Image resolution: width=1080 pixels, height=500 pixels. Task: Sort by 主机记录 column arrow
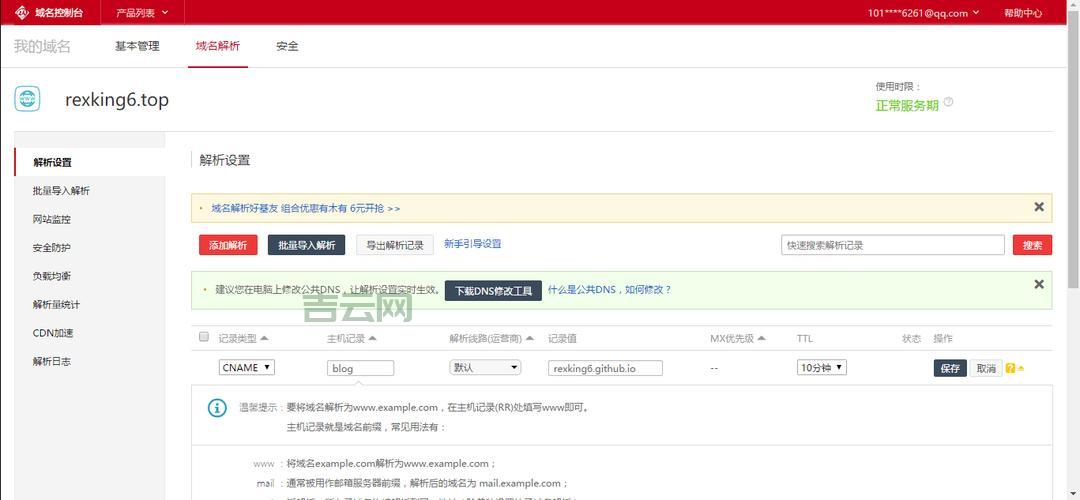tap(373, 339)
